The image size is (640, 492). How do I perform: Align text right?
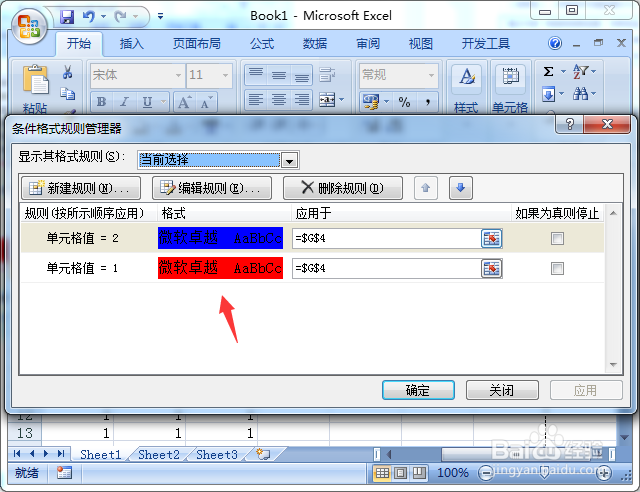(302, 100)
